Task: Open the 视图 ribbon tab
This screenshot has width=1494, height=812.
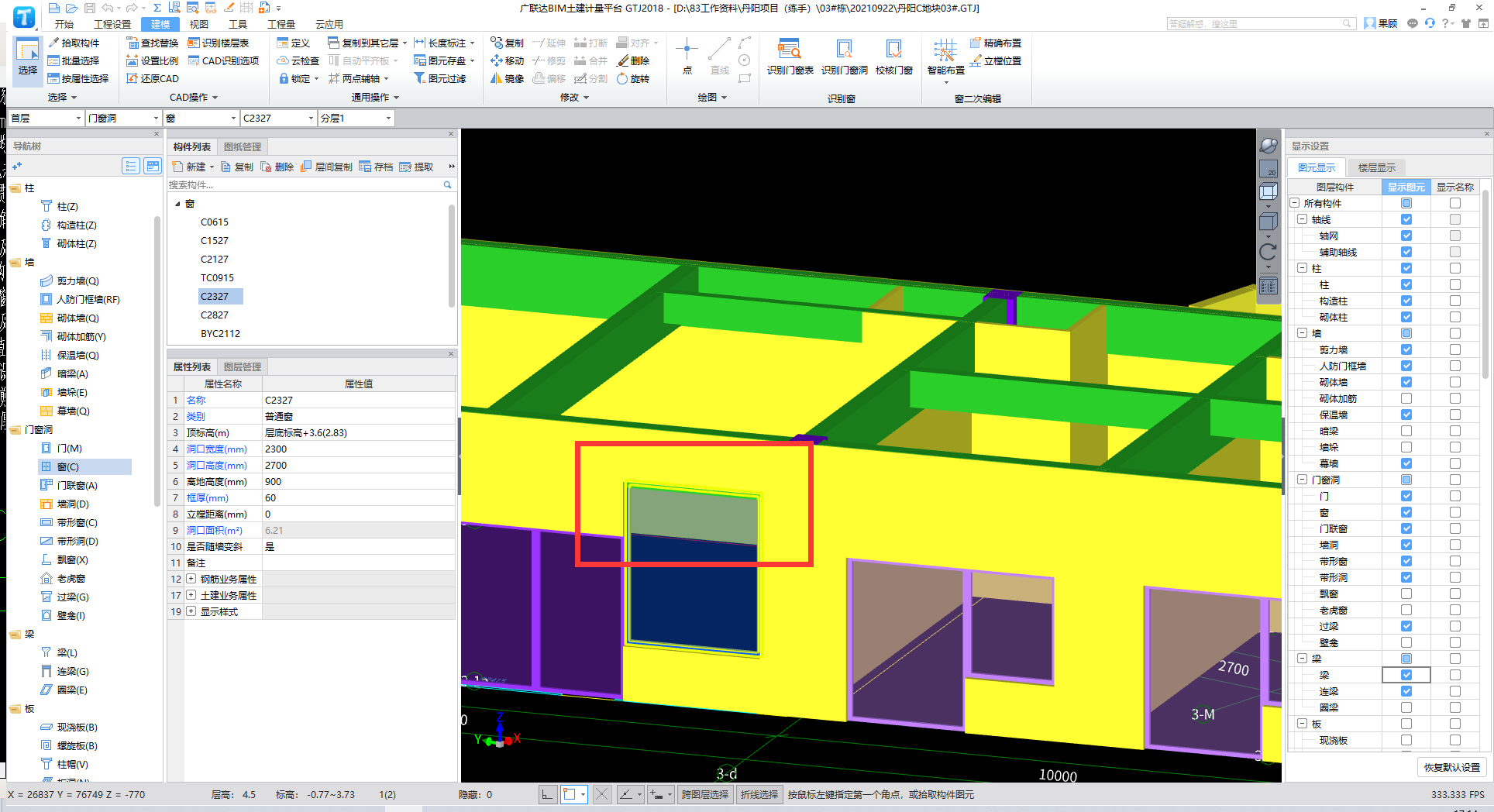Action: coord(199,24)
